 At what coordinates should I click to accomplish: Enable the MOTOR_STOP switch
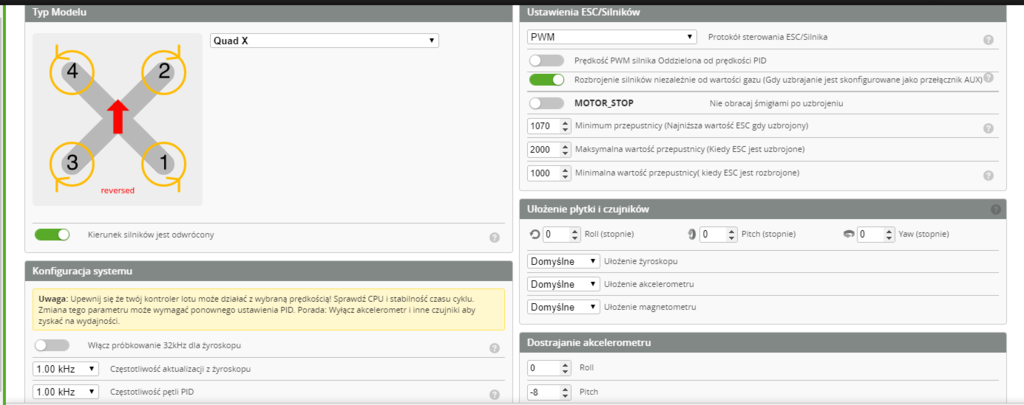[546, 103]
